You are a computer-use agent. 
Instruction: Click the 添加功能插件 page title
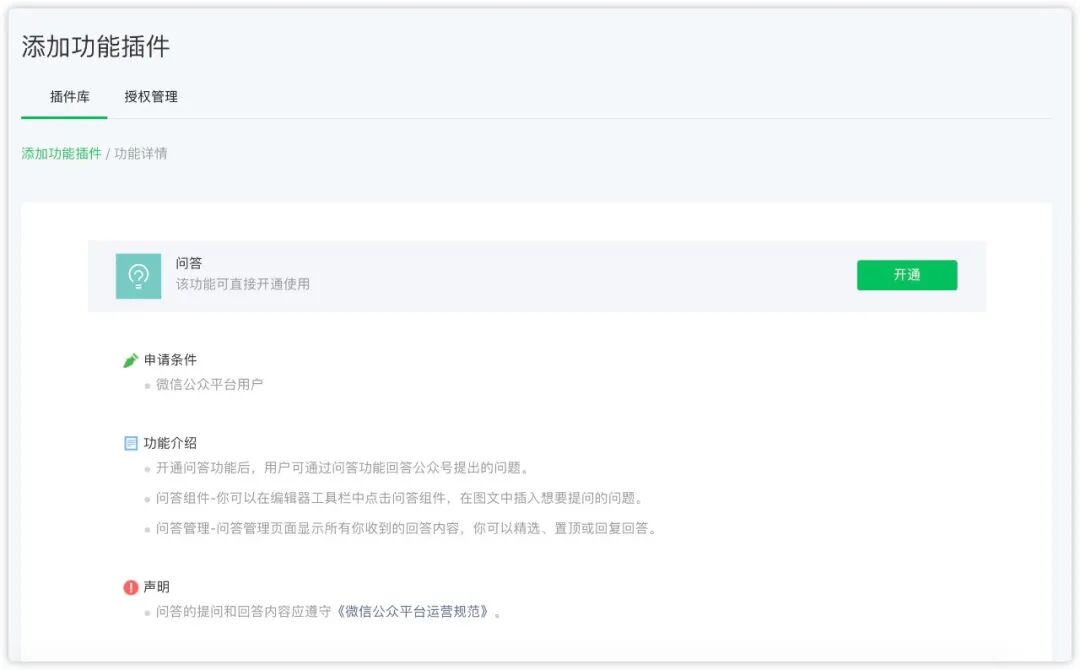96,46
